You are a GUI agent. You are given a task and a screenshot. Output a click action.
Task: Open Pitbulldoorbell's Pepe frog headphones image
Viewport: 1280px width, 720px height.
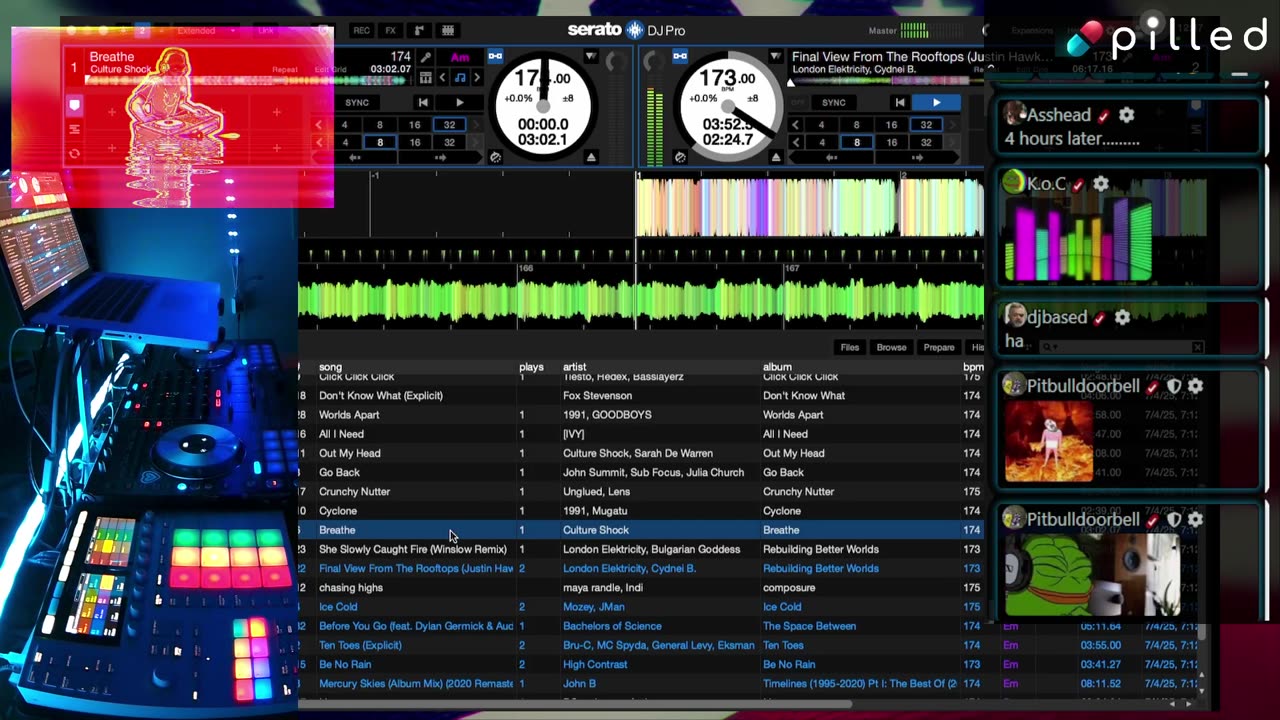pos(1092,576)
